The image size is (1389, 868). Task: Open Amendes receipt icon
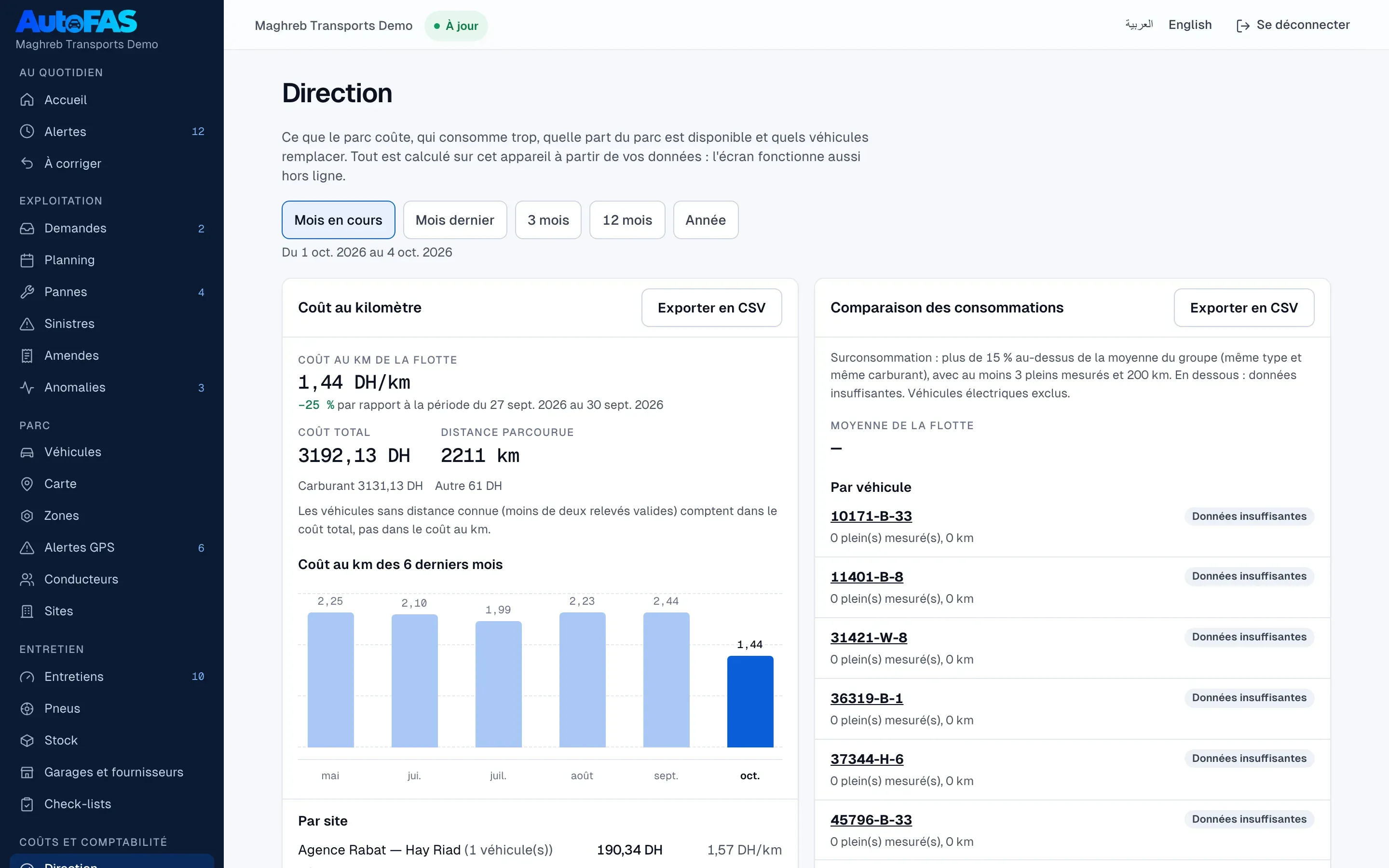[x=27, y=356]
